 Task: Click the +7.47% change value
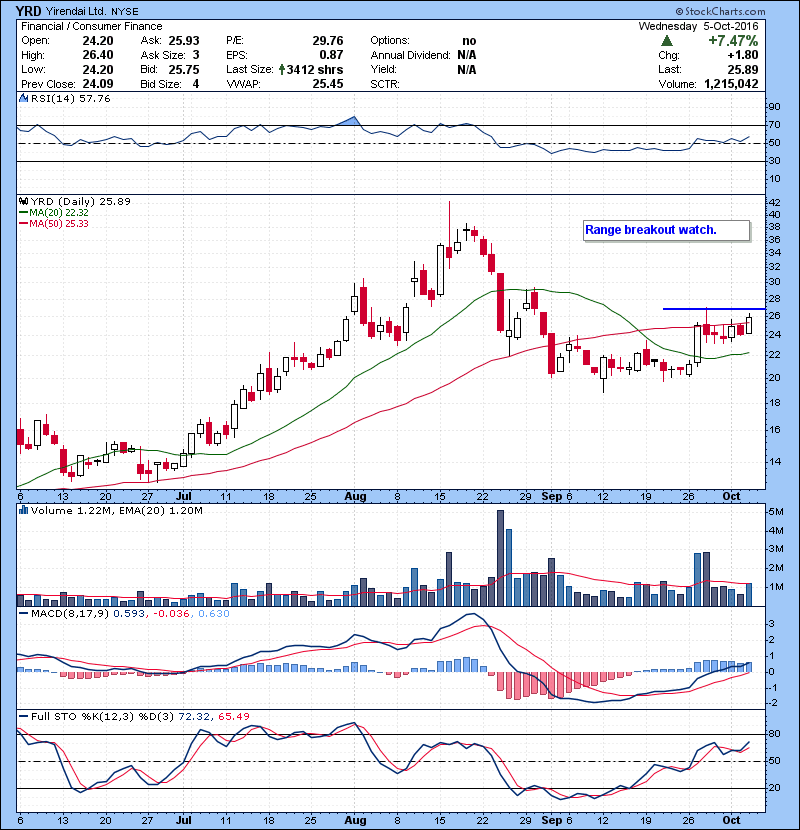(733, 41)
